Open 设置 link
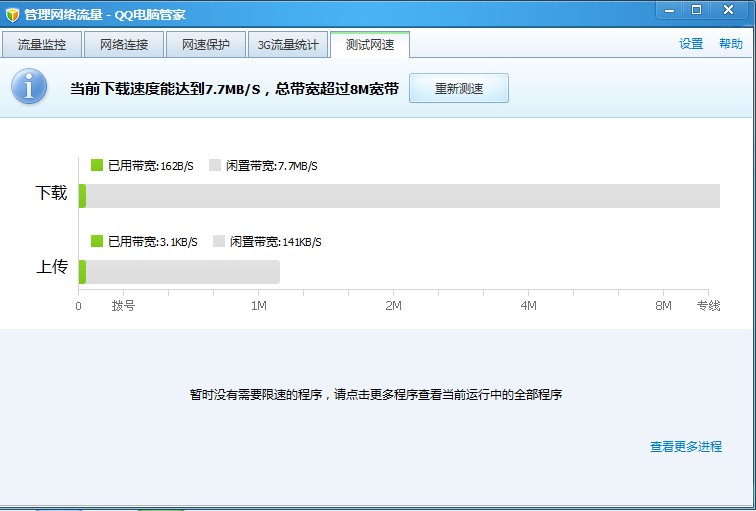Screen dimensions: 756x511 pyautogui.click(x=691, y=44)
